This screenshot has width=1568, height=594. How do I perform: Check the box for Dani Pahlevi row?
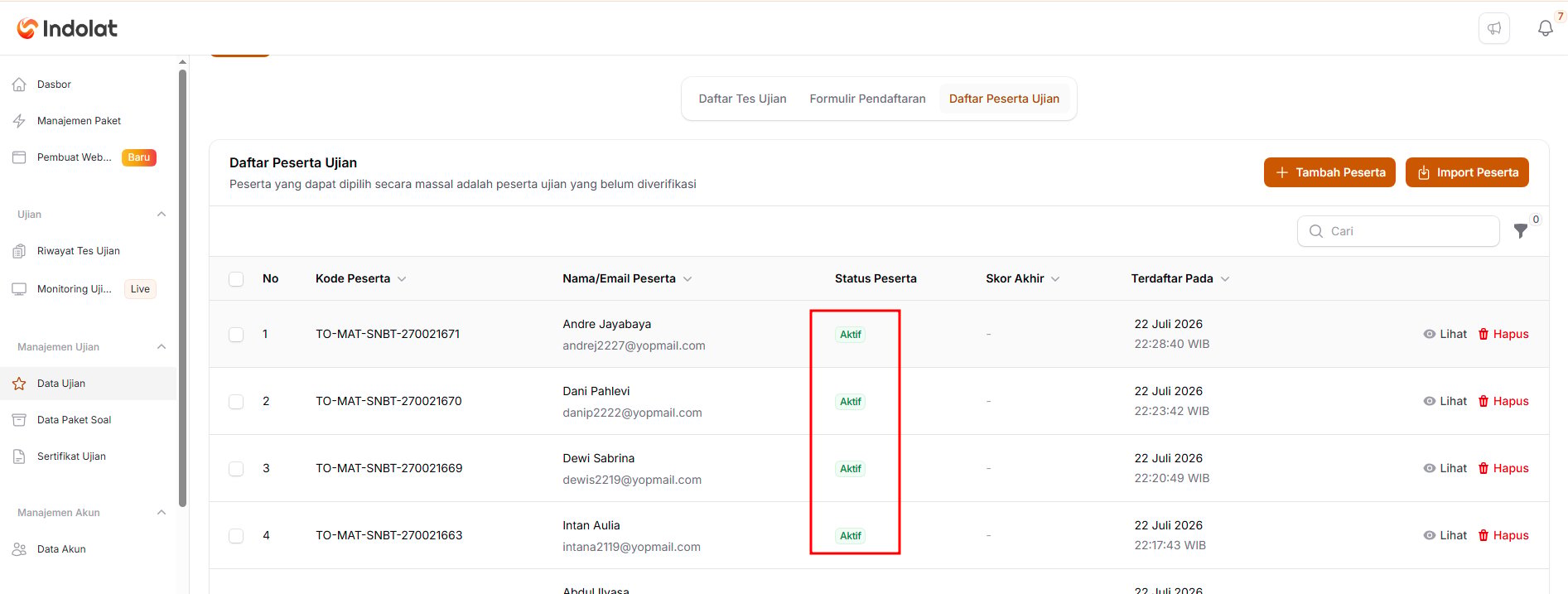236,402
